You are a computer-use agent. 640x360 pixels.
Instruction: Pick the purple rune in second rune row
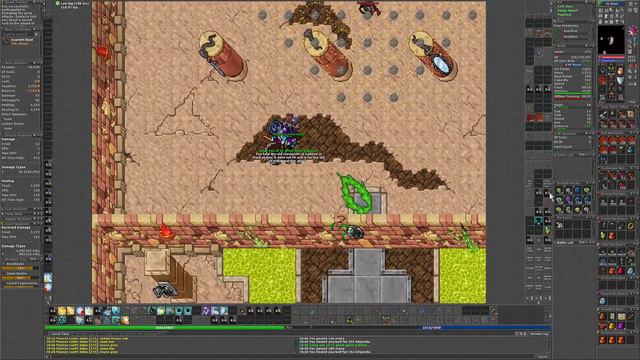tap(568, 200)
